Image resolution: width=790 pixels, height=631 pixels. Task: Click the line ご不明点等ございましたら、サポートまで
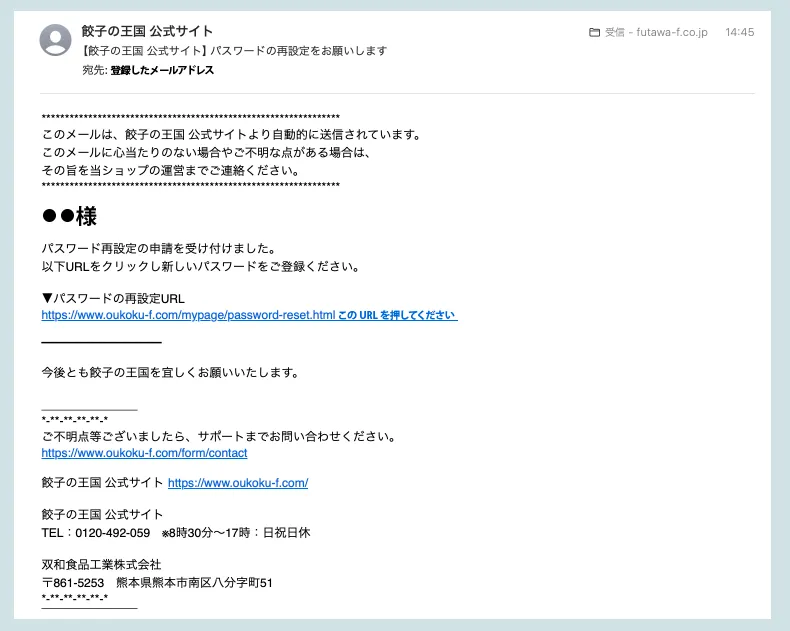[x=220, y=436]
